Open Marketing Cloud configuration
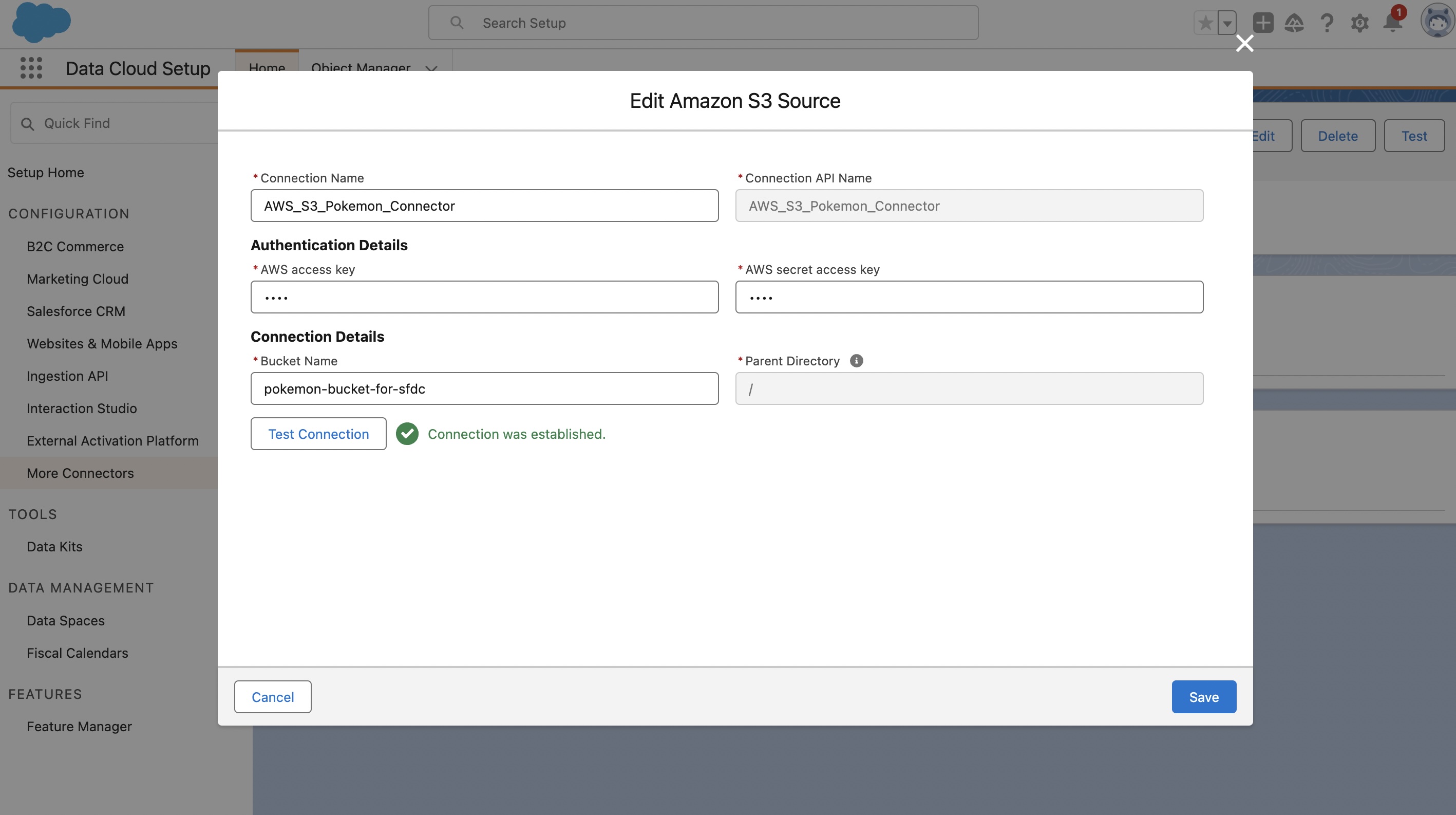Image resolution: width=1456 pixels, height=815 pixels. [x=78, y=279]
